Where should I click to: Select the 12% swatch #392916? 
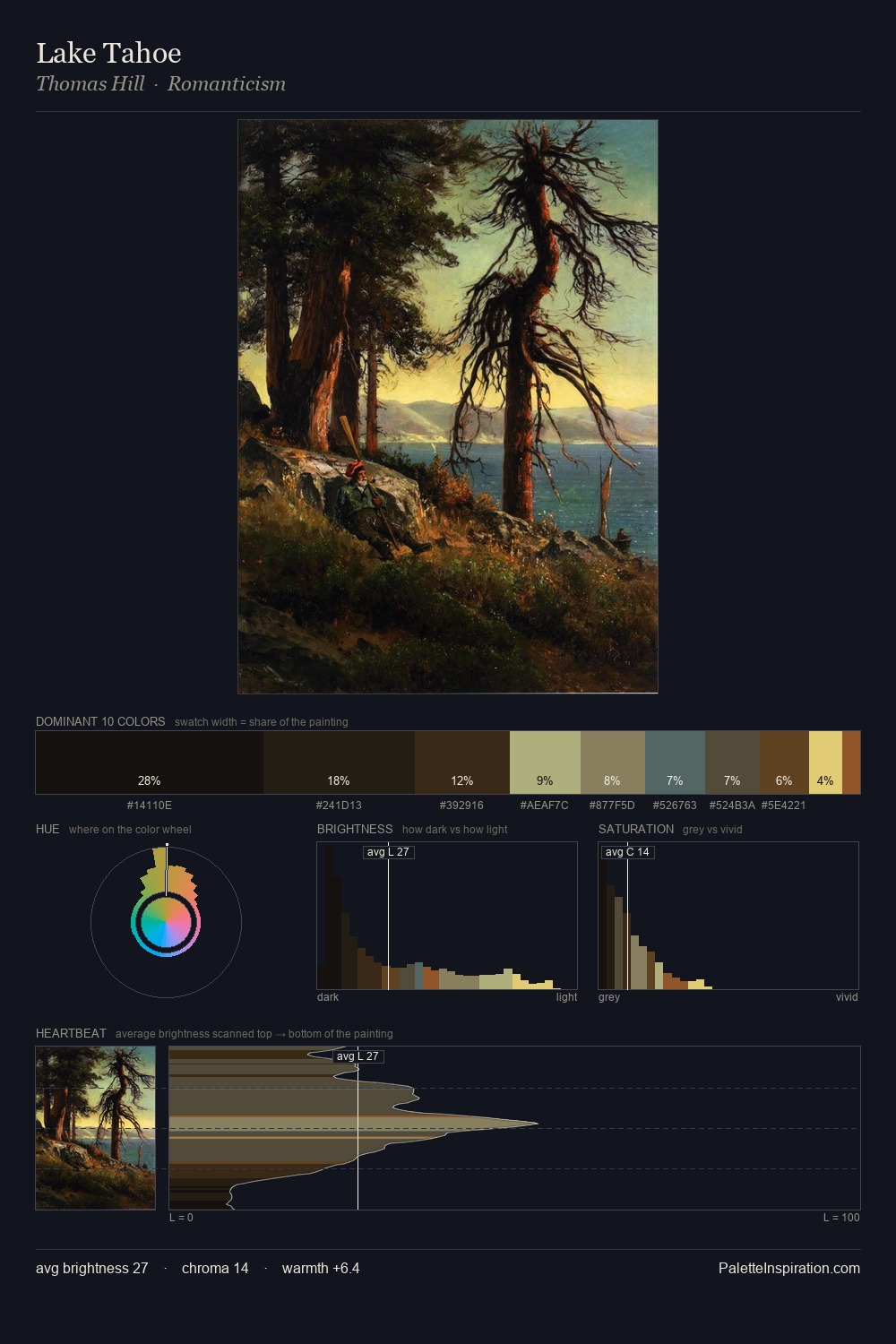(x=462, y=762)
